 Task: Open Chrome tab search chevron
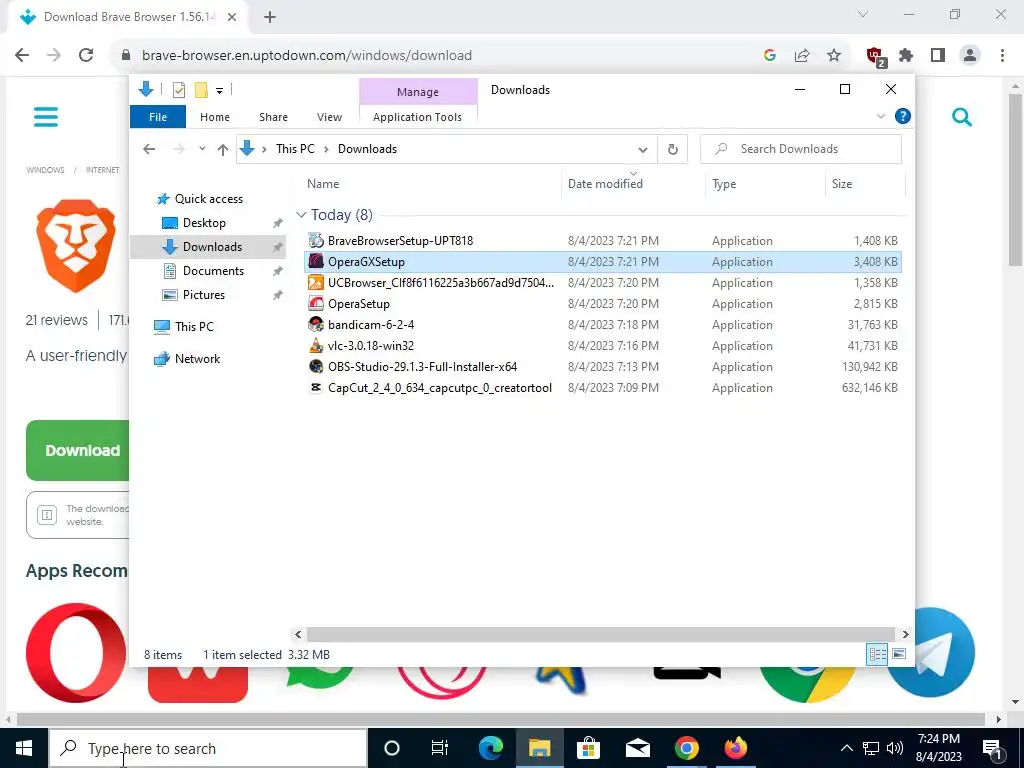click(863, 14)
